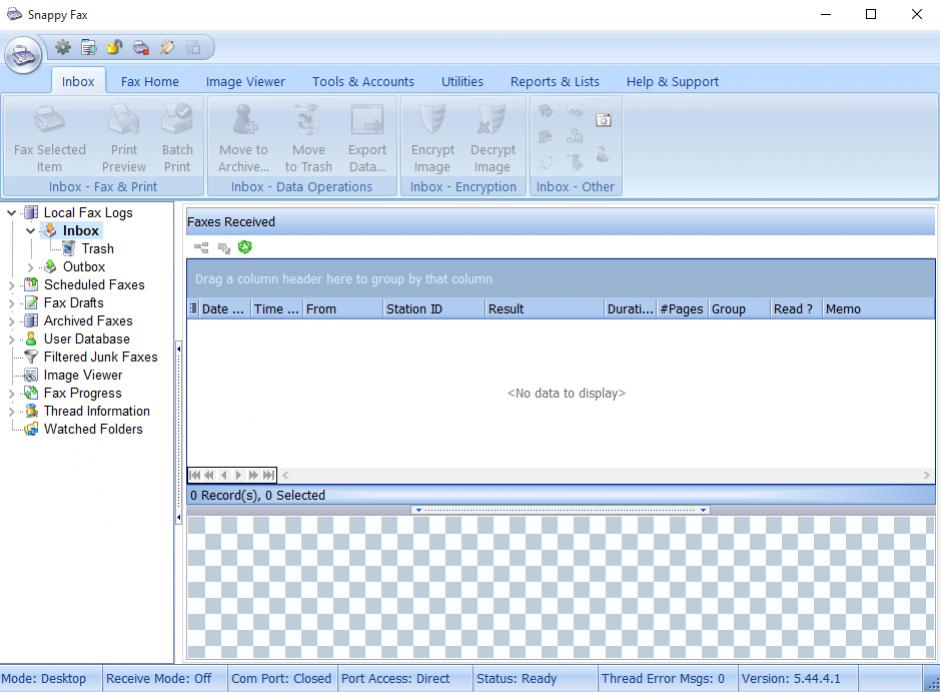Viewport: 940px width, 692px height.
Task: Select Watched Folders in the tree
Action: [93, 429]
